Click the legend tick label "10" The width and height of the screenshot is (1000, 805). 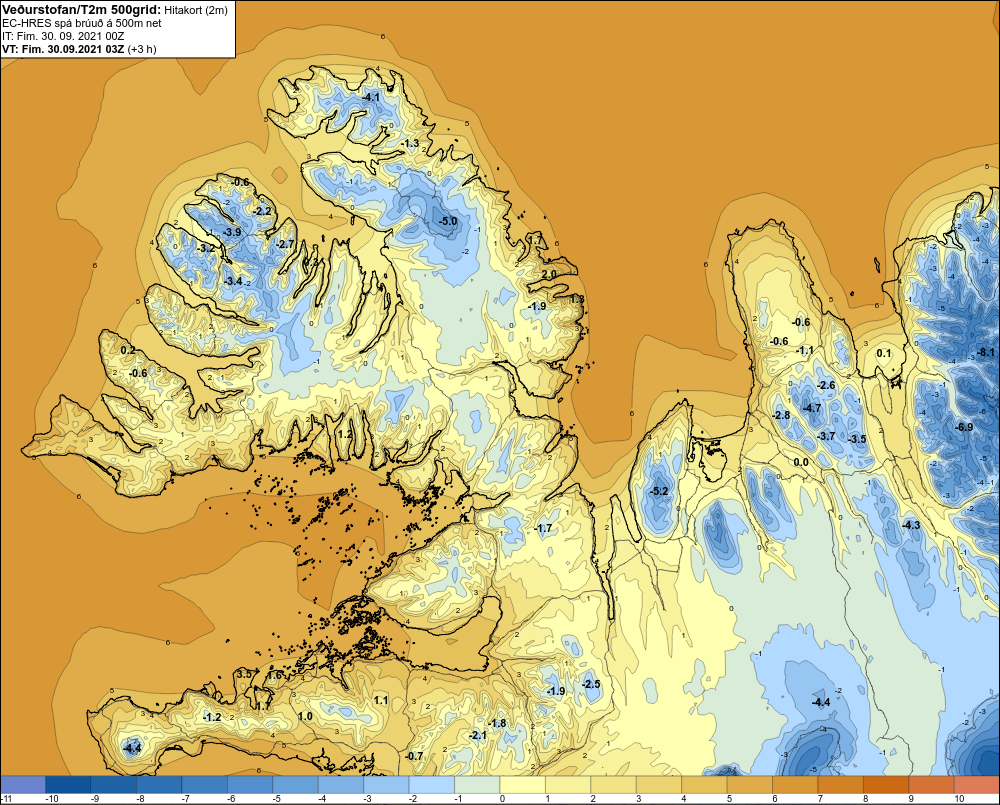(x=959, y=799)
